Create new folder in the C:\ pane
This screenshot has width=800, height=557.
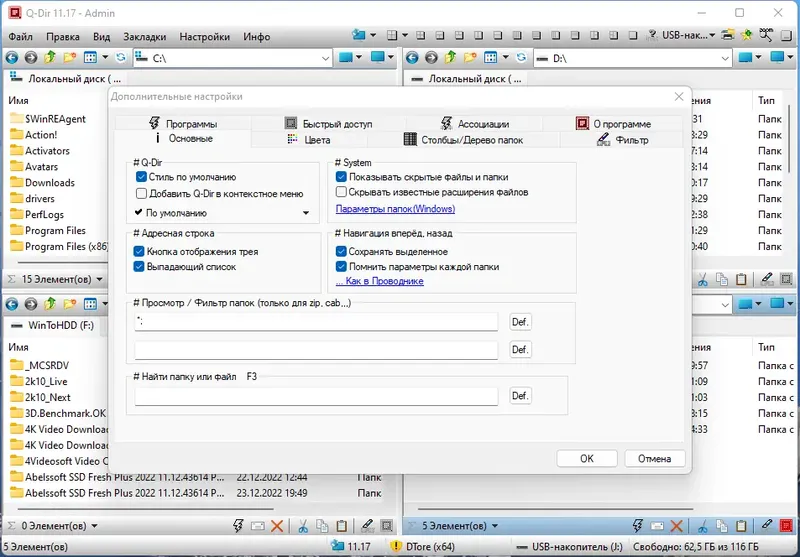(x=69, y=58)
